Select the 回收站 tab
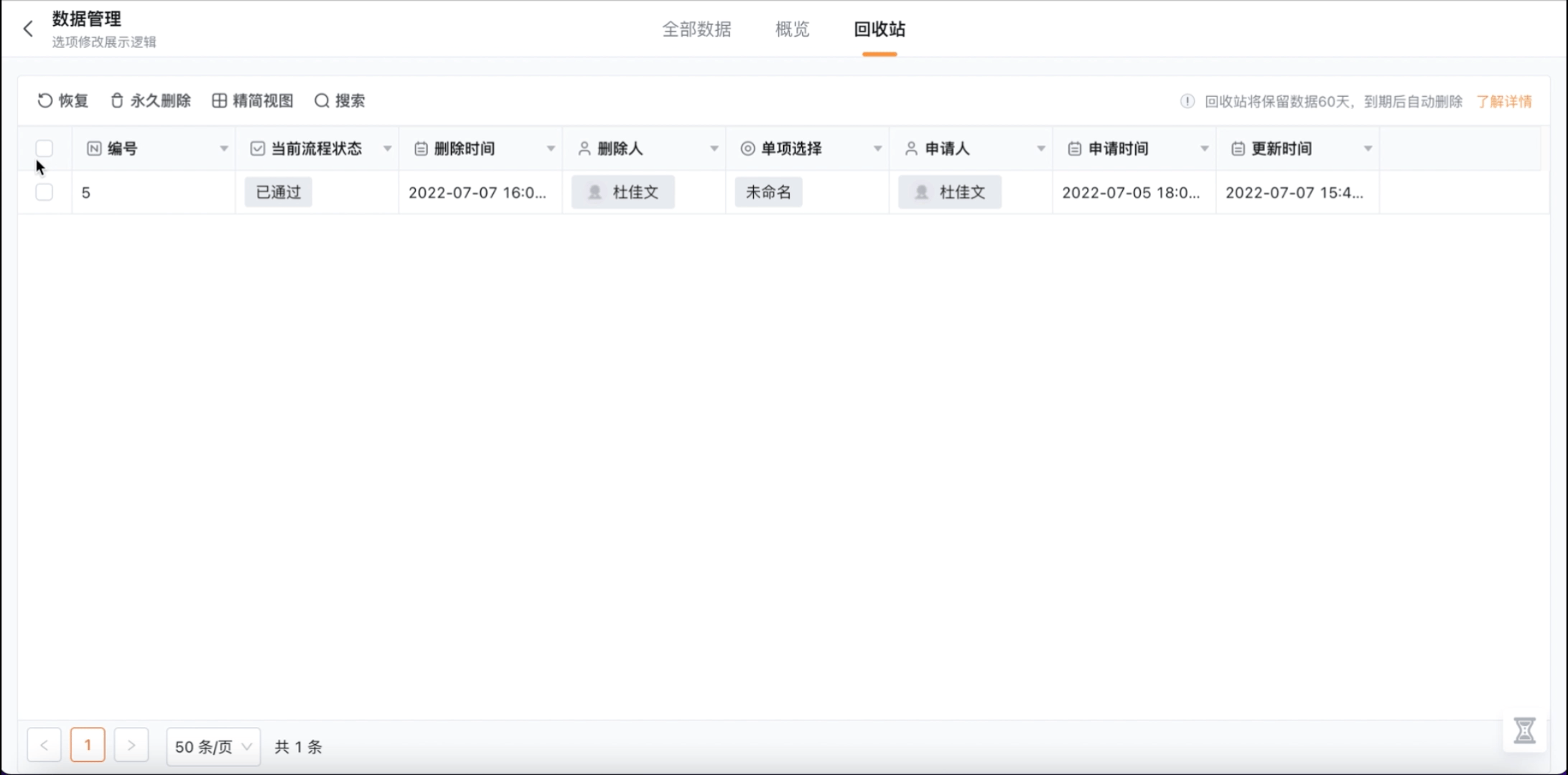This screenshot has height=775, width=1568. pyautogui.click(x=879, y=29)
